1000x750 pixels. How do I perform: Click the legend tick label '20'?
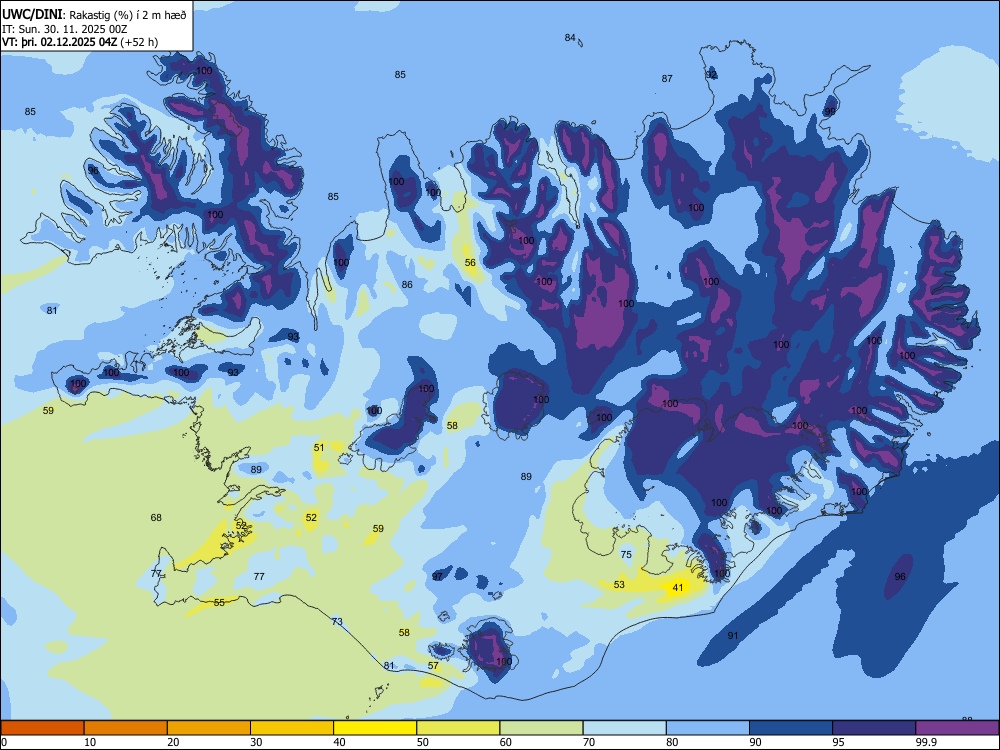pyautogui.click(x=173, y=742)
